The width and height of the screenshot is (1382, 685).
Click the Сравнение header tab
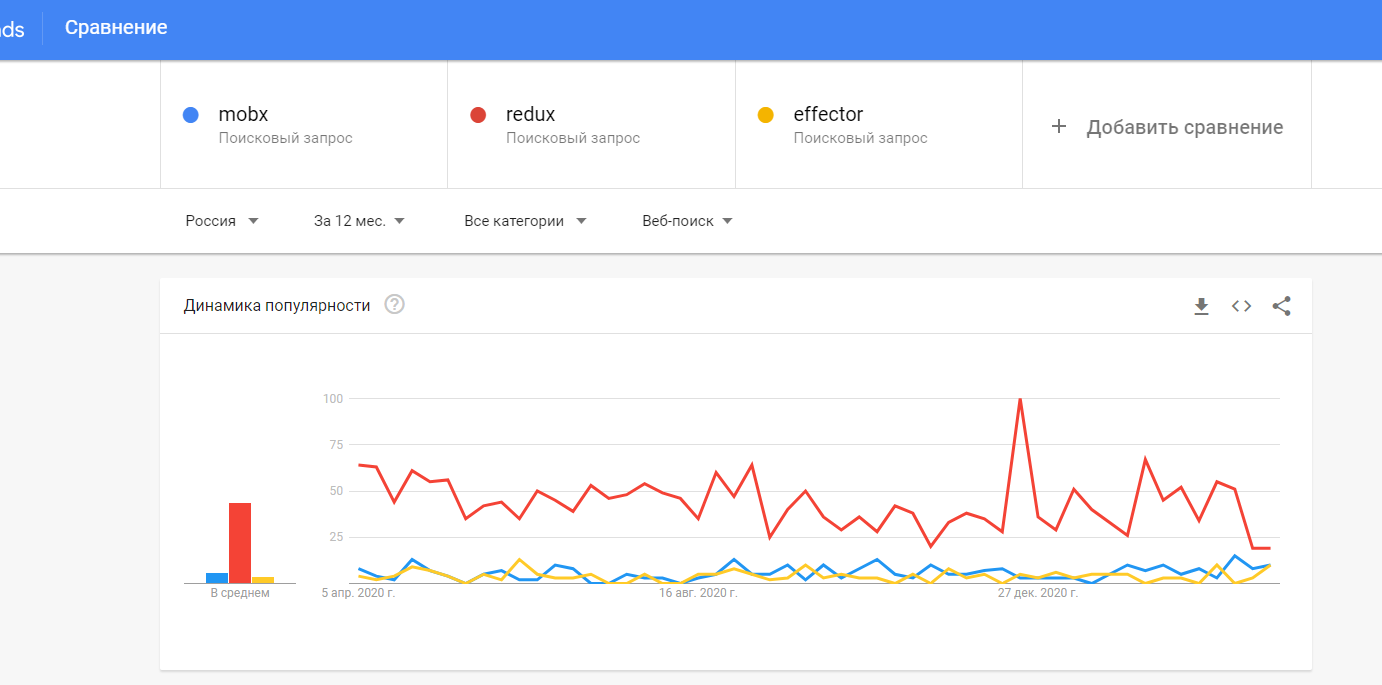(x=116, y=28)
